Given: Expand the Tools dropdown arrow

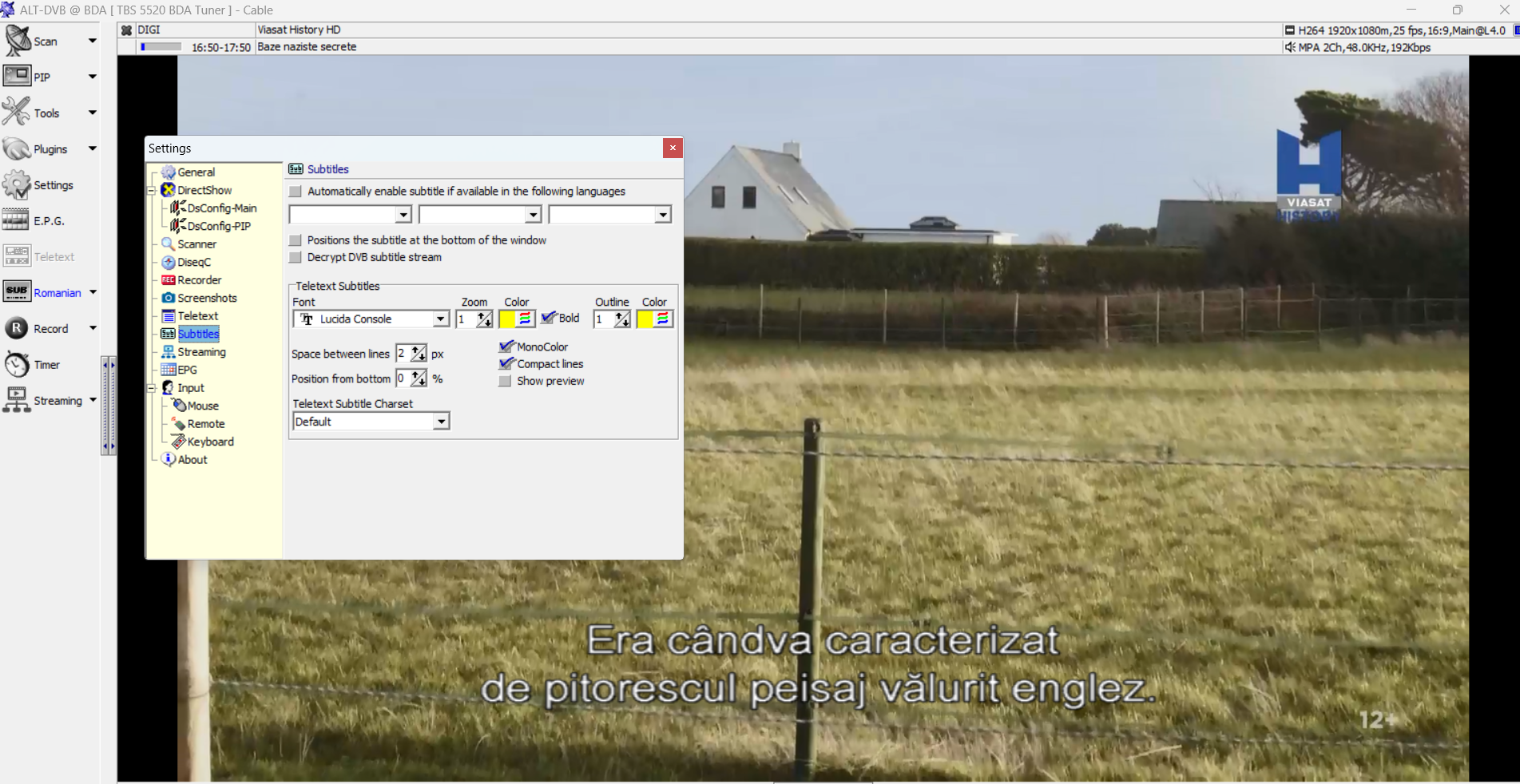Looking at the screenshot, I should (x=93, y=113).
